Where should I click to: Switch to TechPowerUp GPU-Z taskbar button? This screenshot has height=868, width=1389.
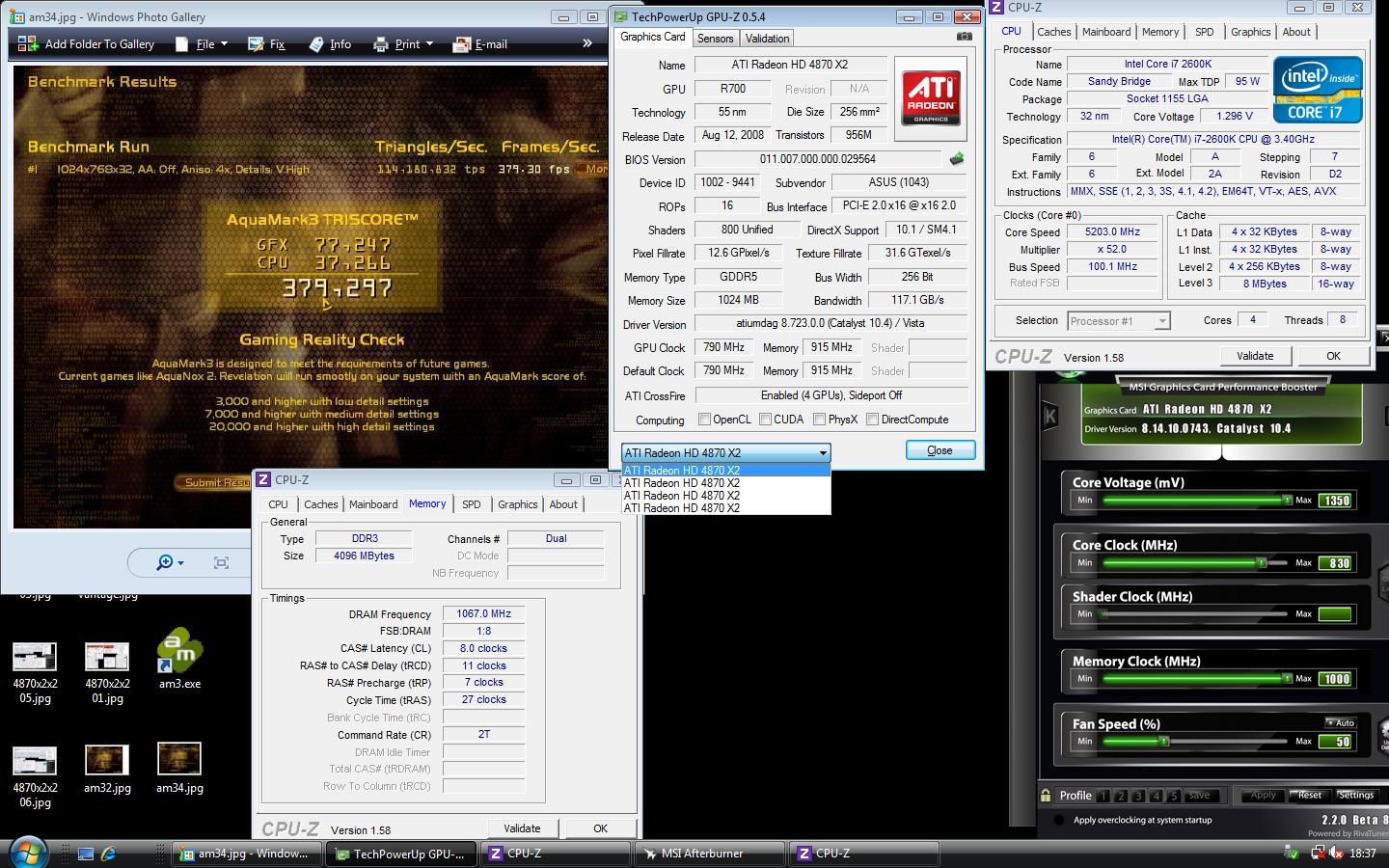[x=399, y=854]
